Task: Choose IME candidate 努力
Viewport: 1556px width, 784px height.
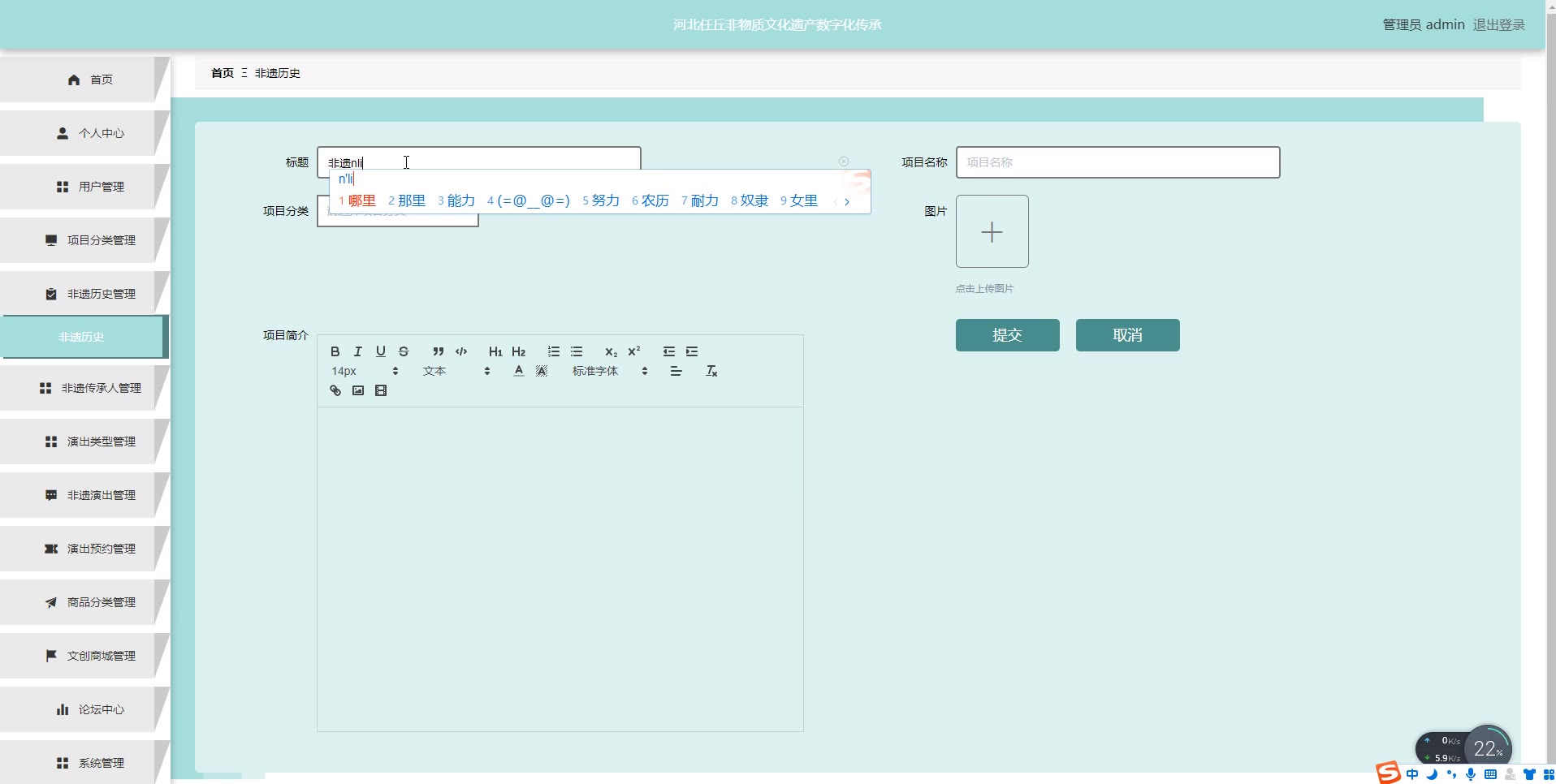Action: point(601,200)
